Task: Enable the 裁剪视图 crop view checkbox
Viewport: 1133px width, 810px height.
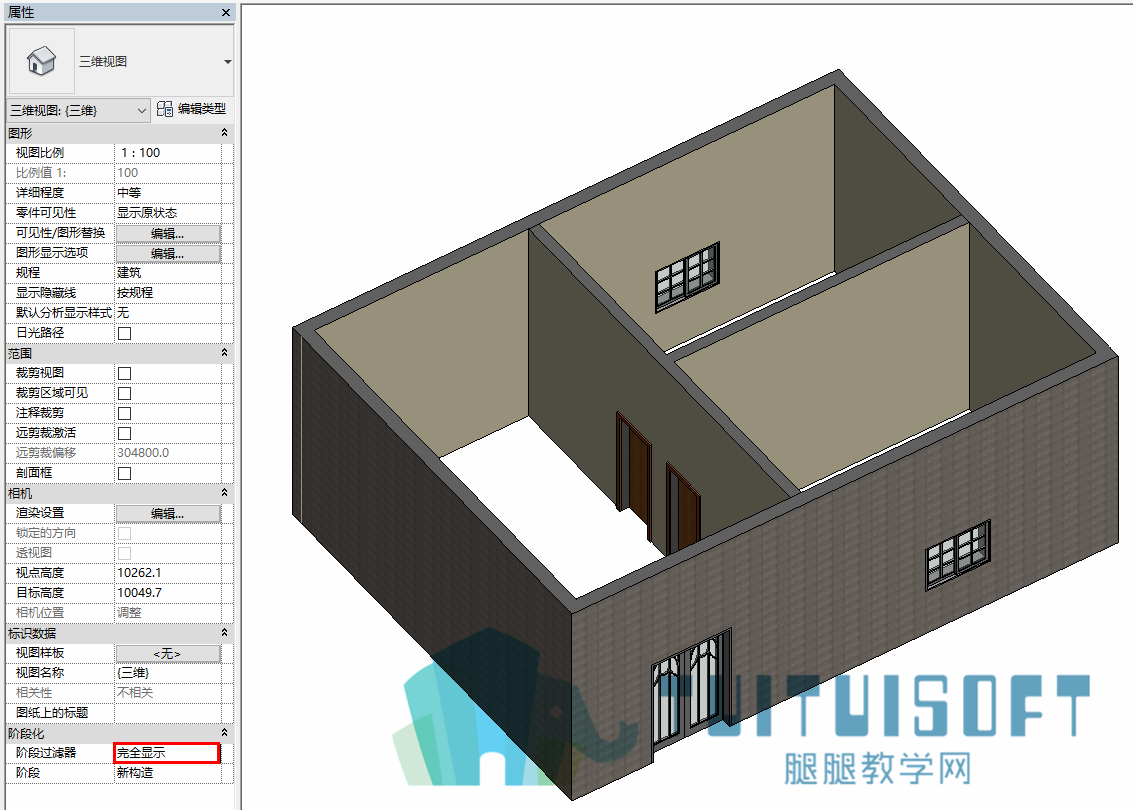Action: pos(124,373)
